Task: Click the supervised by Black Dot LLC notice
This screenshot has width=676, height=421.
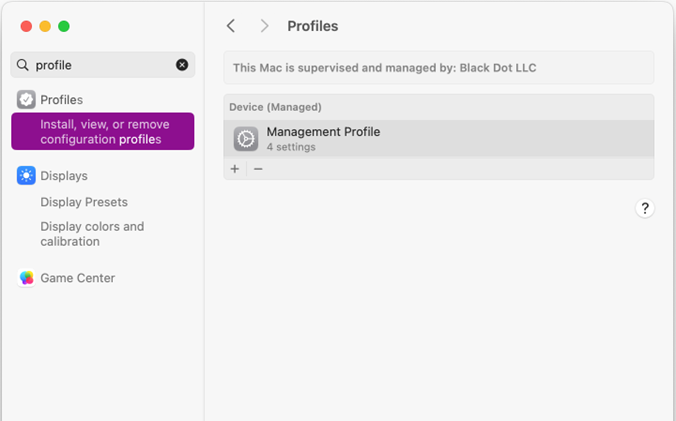Action: pyautogui.click(x=438, y=68)
